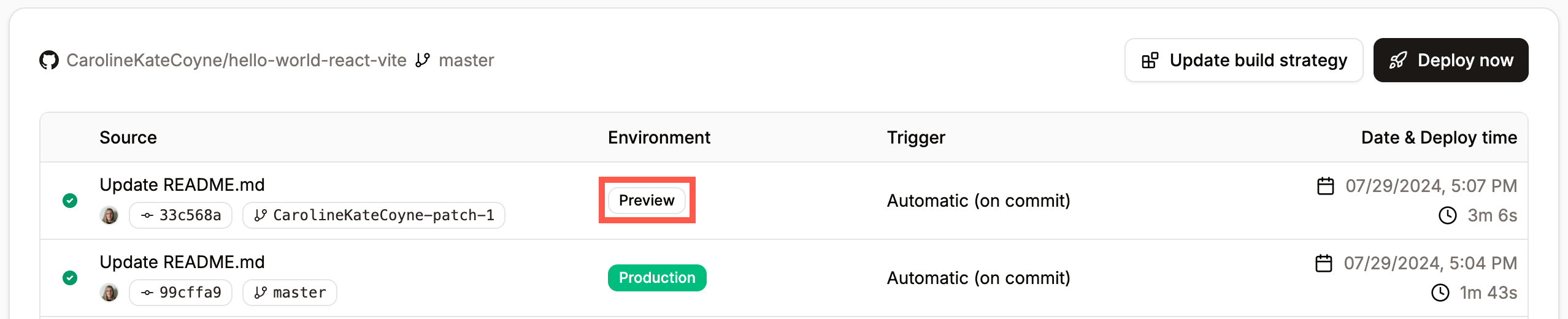Click commit icon inside 99cffa9 badge
Screen dimensions: 1568x319
[147, 293]
